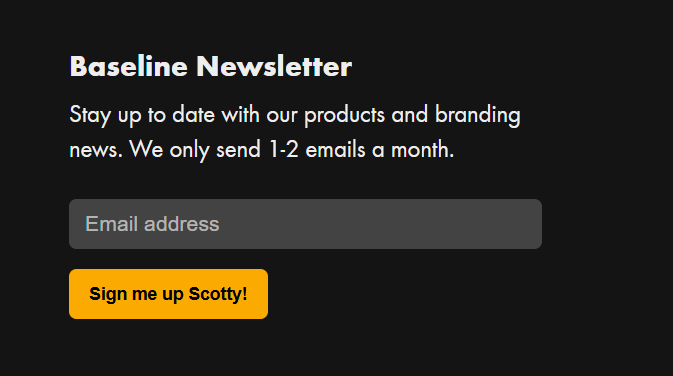The height and width of the screenshot is (376, 673).
Task: Click the word Newsletter in the heading
Action: point(274,67)
